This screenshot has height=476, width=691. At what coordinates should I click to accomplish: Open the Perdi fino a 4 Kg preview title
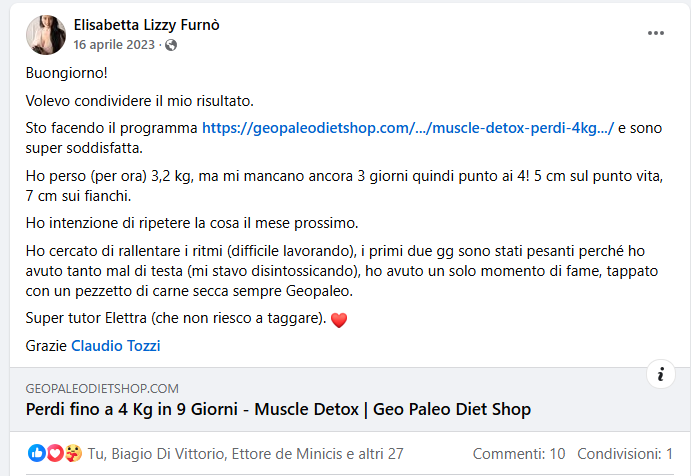[278, 409]
